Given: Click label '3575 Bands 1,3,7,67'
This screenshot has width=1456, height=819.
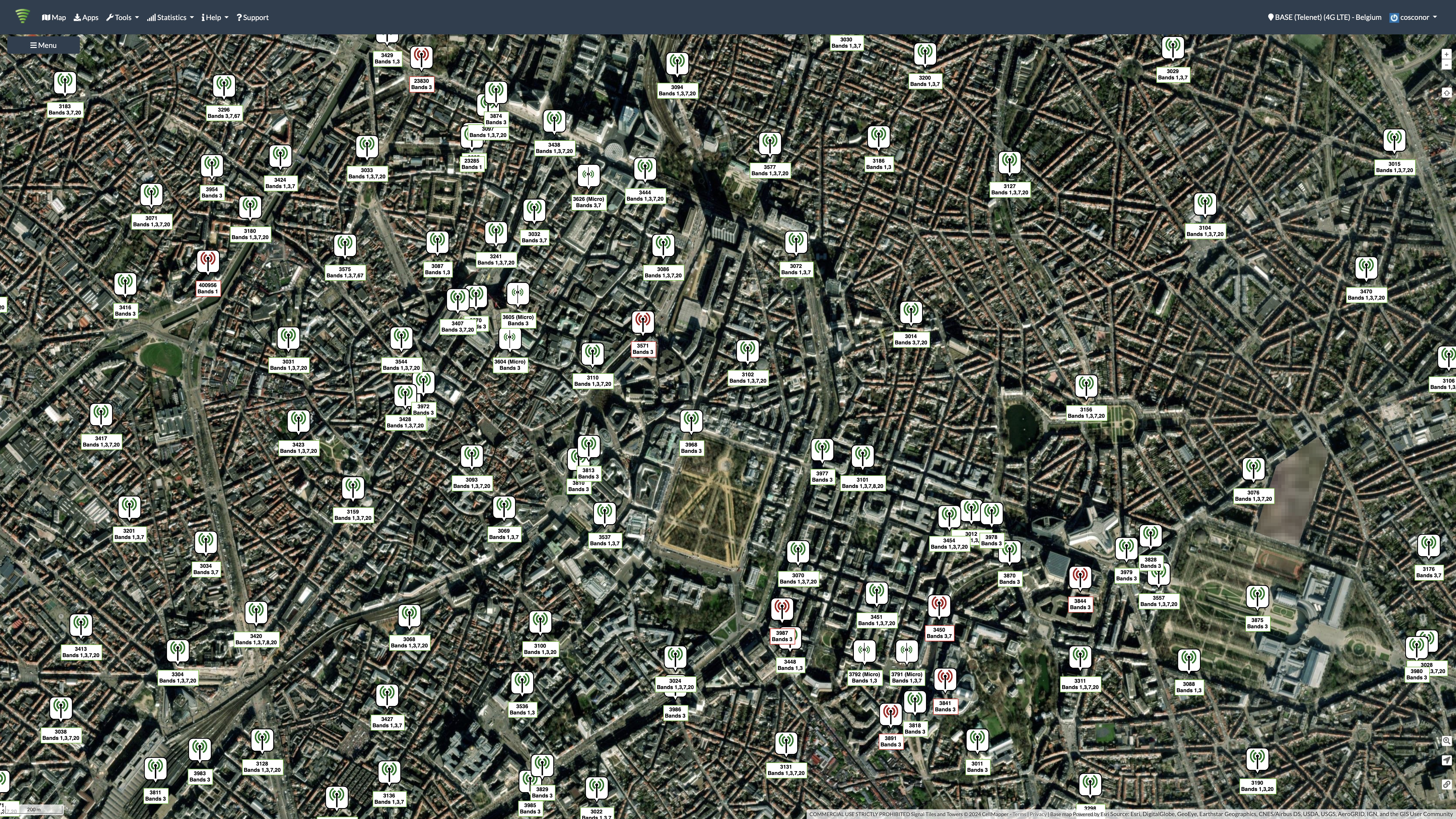Looking at the screenshot, I should click(345, 273).
